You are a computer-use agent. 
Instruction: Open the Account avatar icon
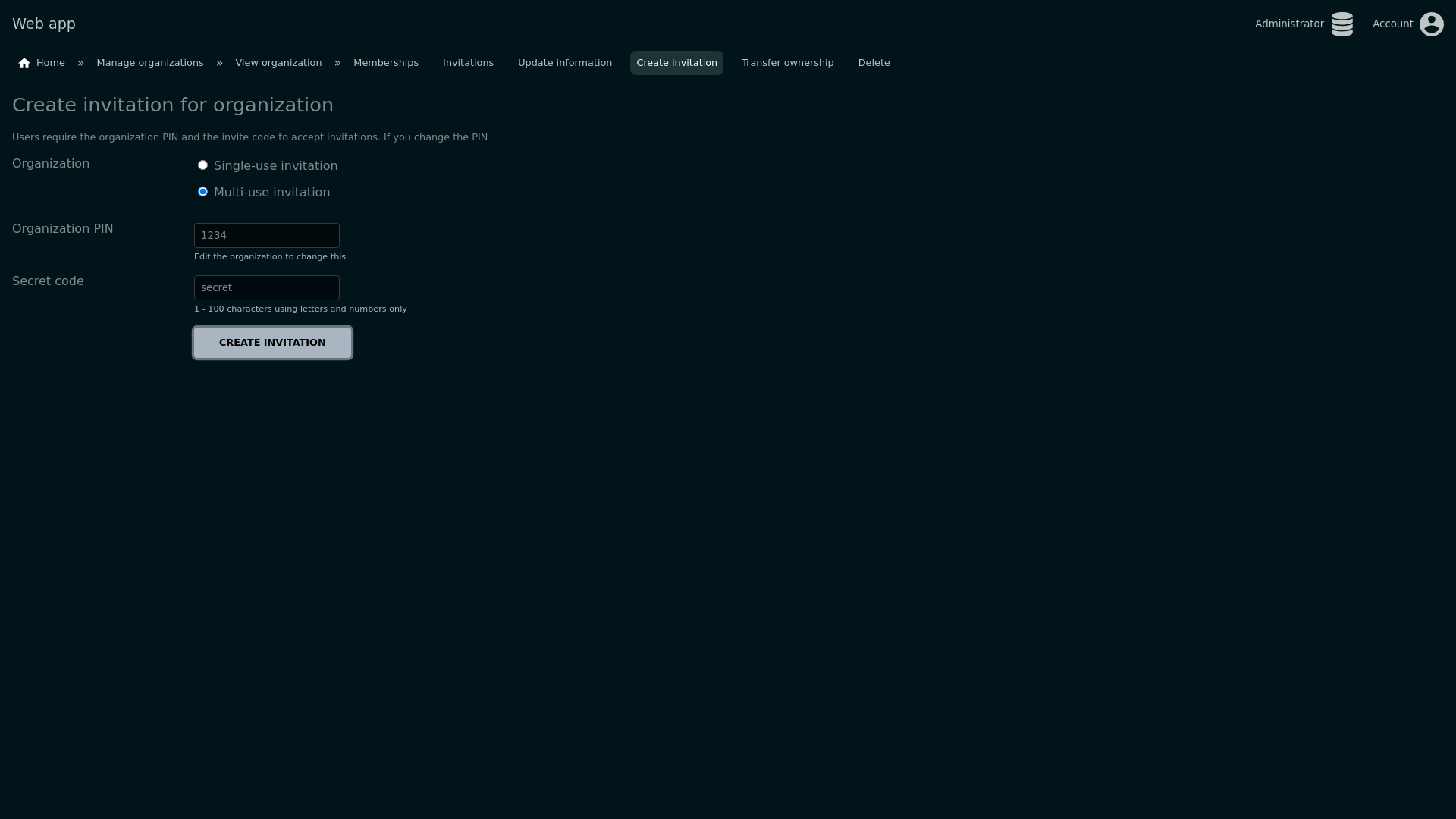[x=1431, y=24]
